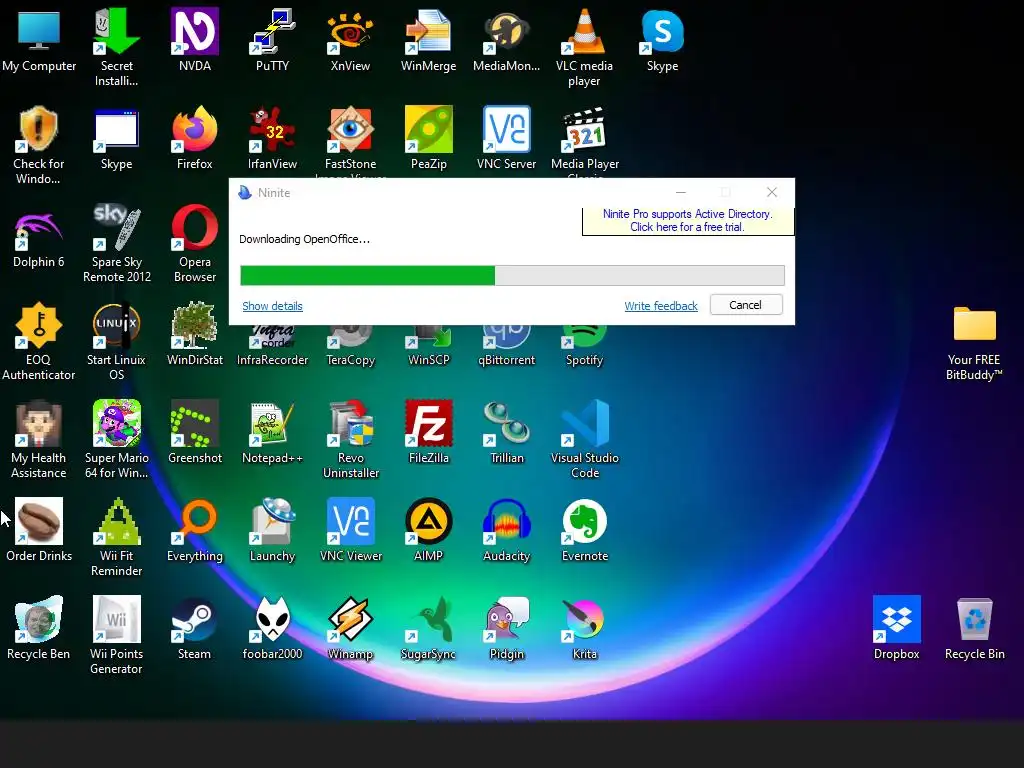This screenshot has height=768, width=1024.
Task: Select the Recycle Ben icon
Action: point(39,619)
